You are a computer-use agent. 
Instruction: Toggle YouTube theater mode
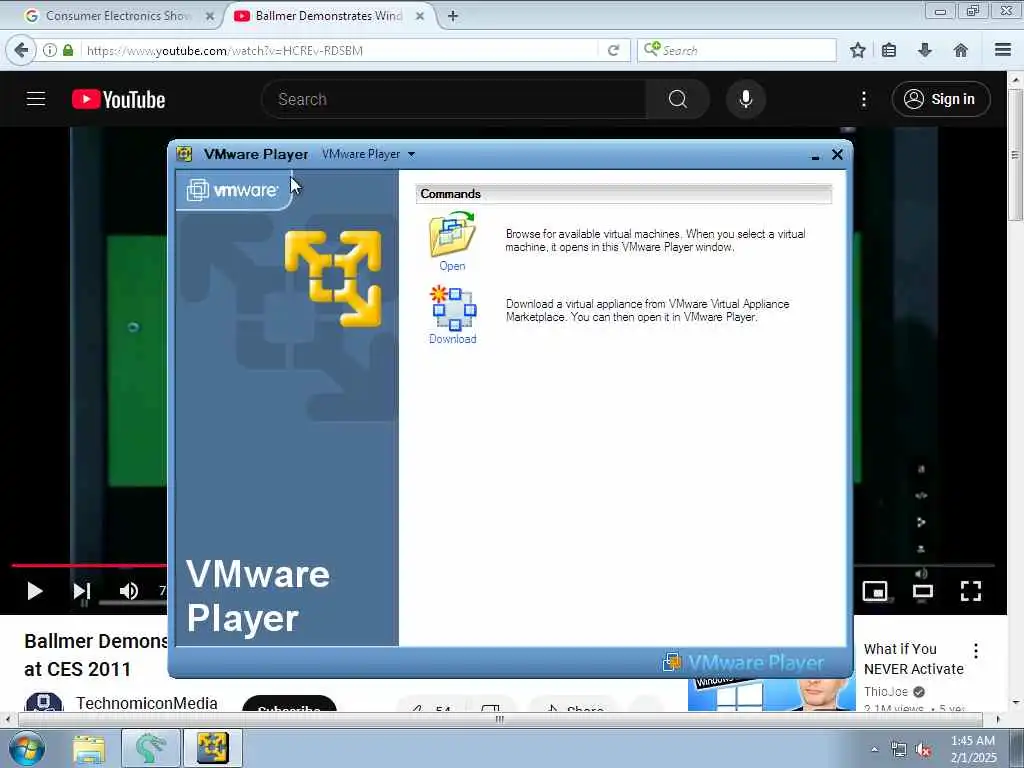(x=923, y=591)
